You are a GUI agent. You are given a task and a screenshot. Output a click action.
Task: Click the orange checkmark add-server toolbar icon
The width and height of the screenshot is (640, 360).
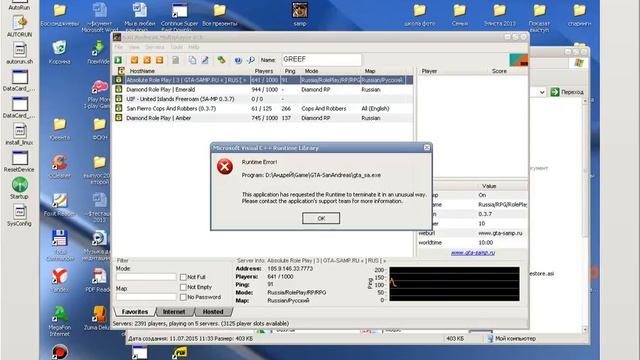[x=134, y=60]
